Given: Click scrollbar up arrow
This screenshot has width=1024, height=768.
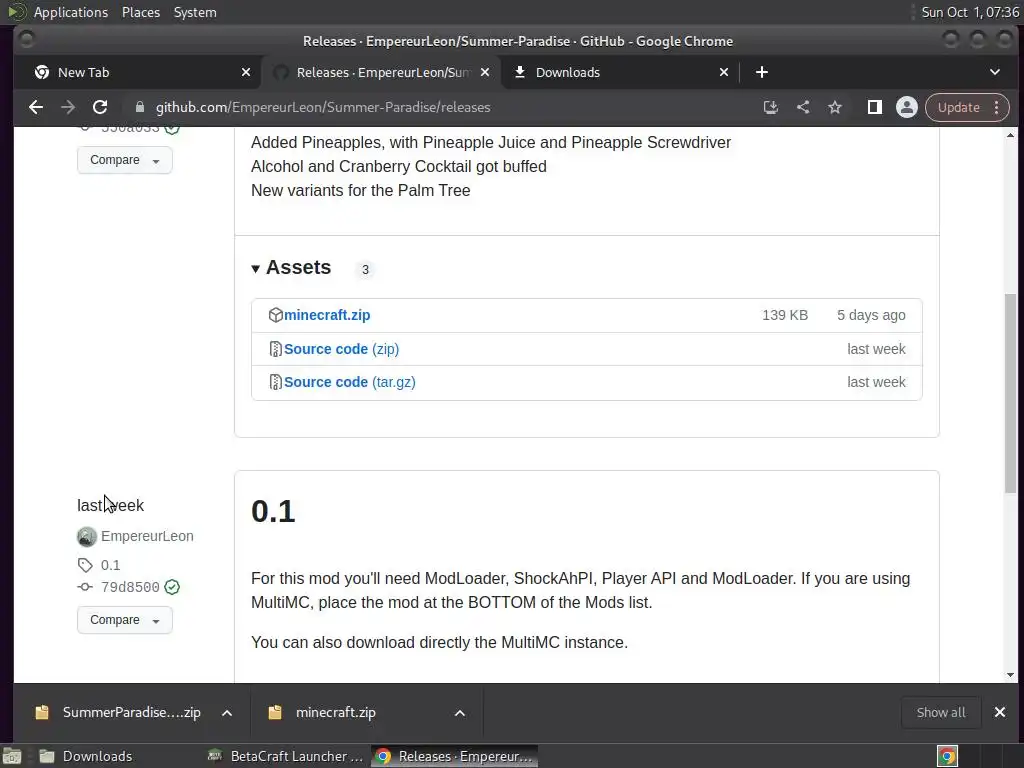Looking at the screenshot, I should (x=1010, y=135).
